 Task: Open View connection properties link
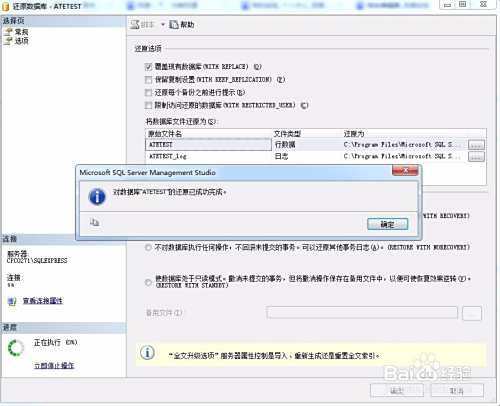[43, 301]
